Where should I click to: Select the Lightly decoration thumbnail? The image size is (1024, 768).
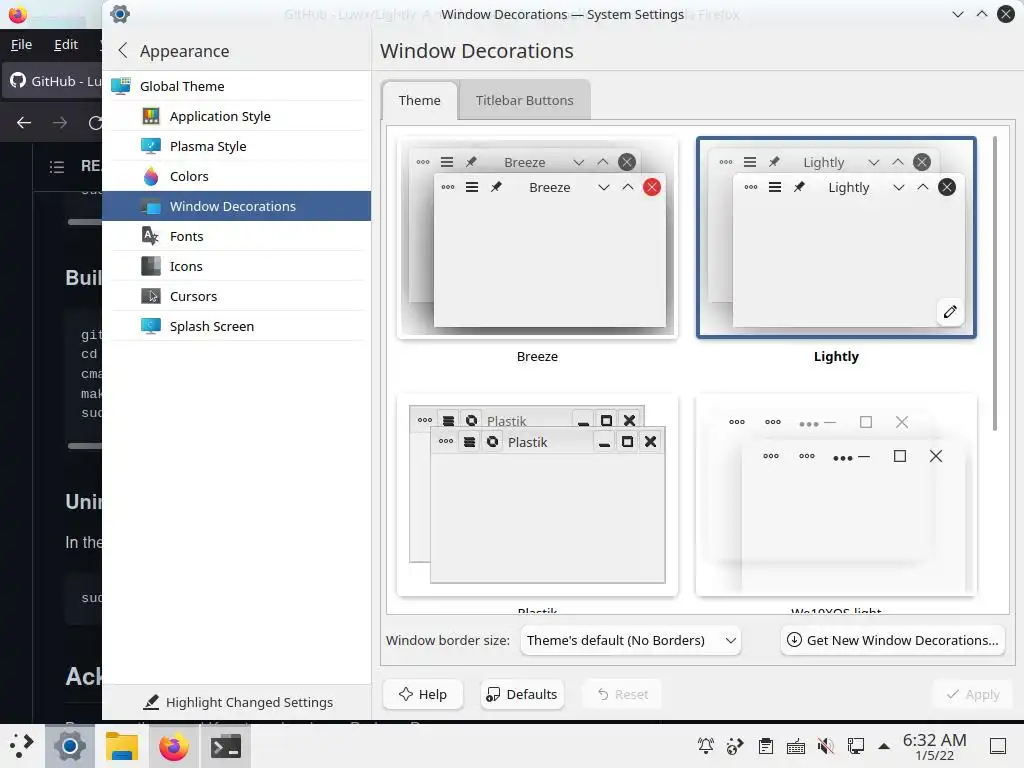coord(836,238)
